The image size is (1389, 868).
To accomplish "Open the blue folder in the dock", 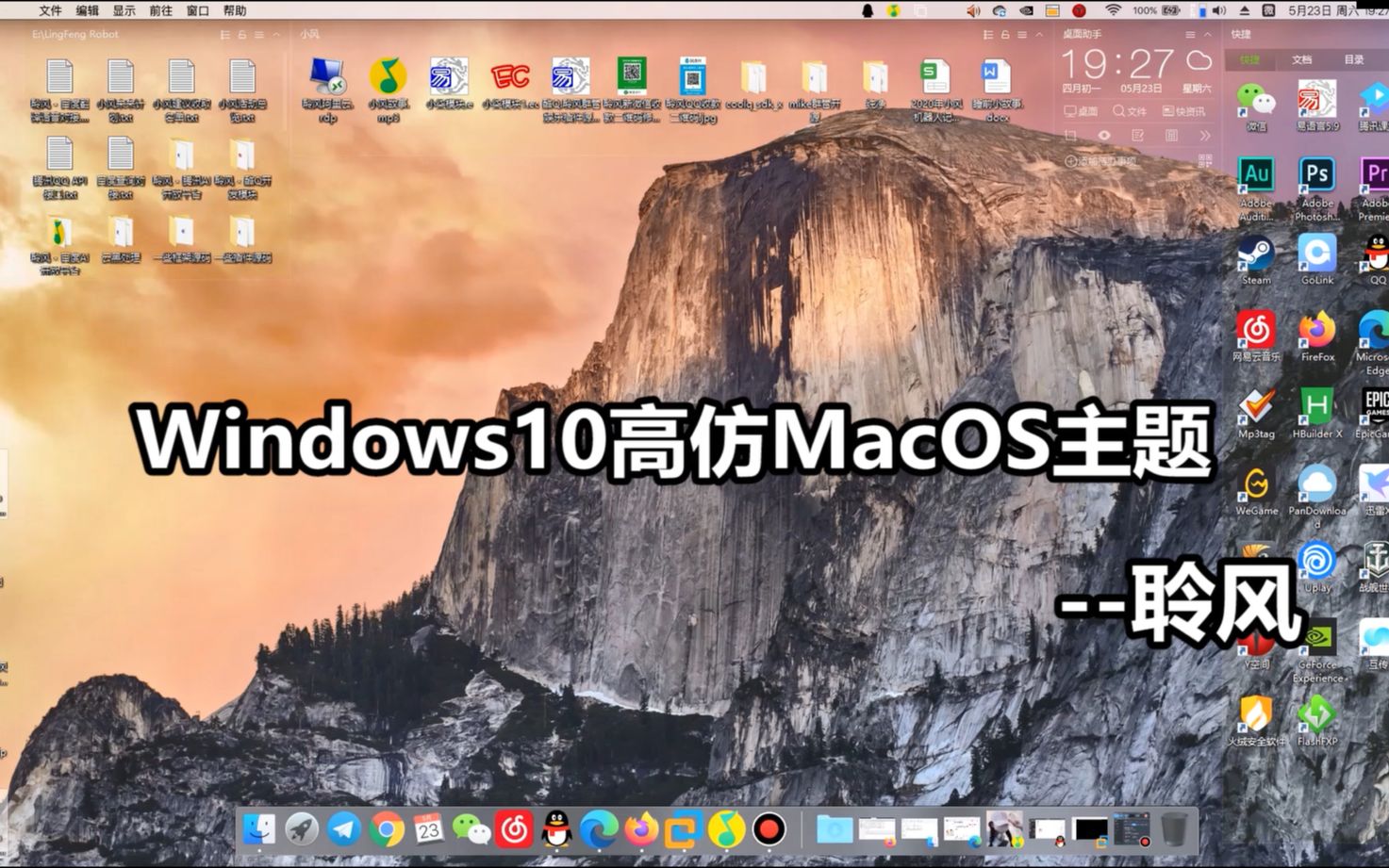I will point(834,829).
